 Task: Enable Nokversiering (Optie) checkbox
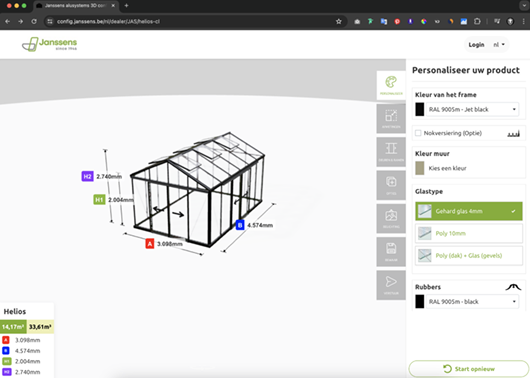(x=418, y=133)
